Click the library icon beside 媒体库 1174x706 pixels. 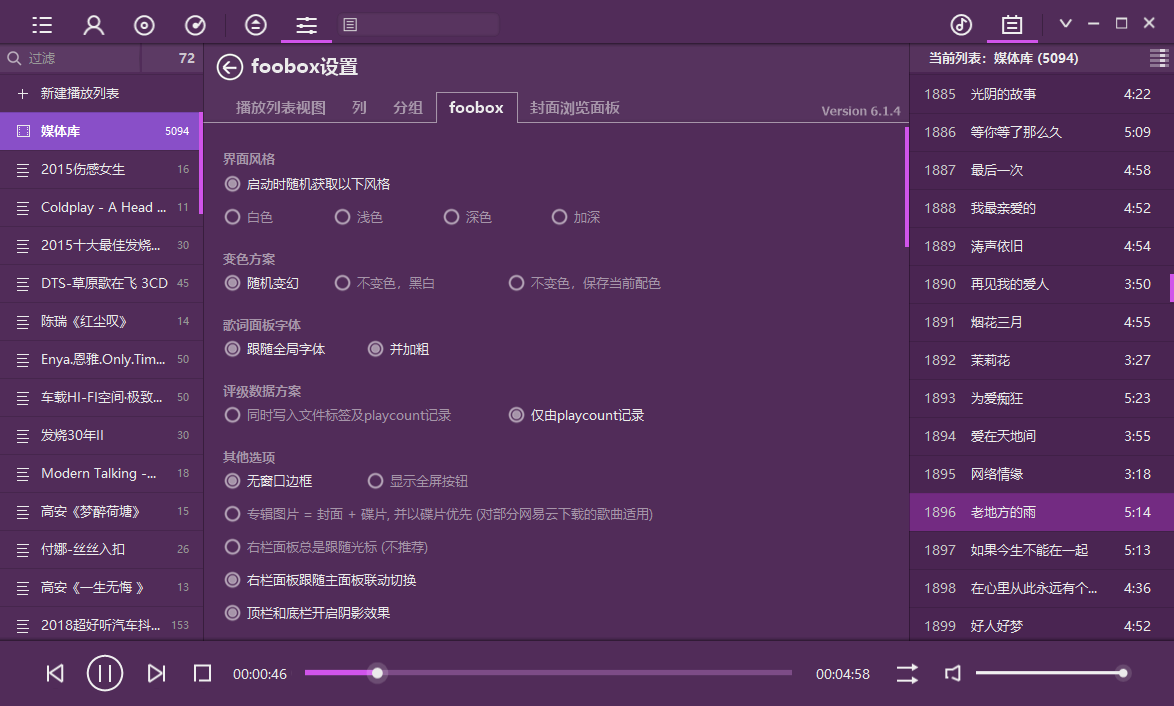click(23, 131)
